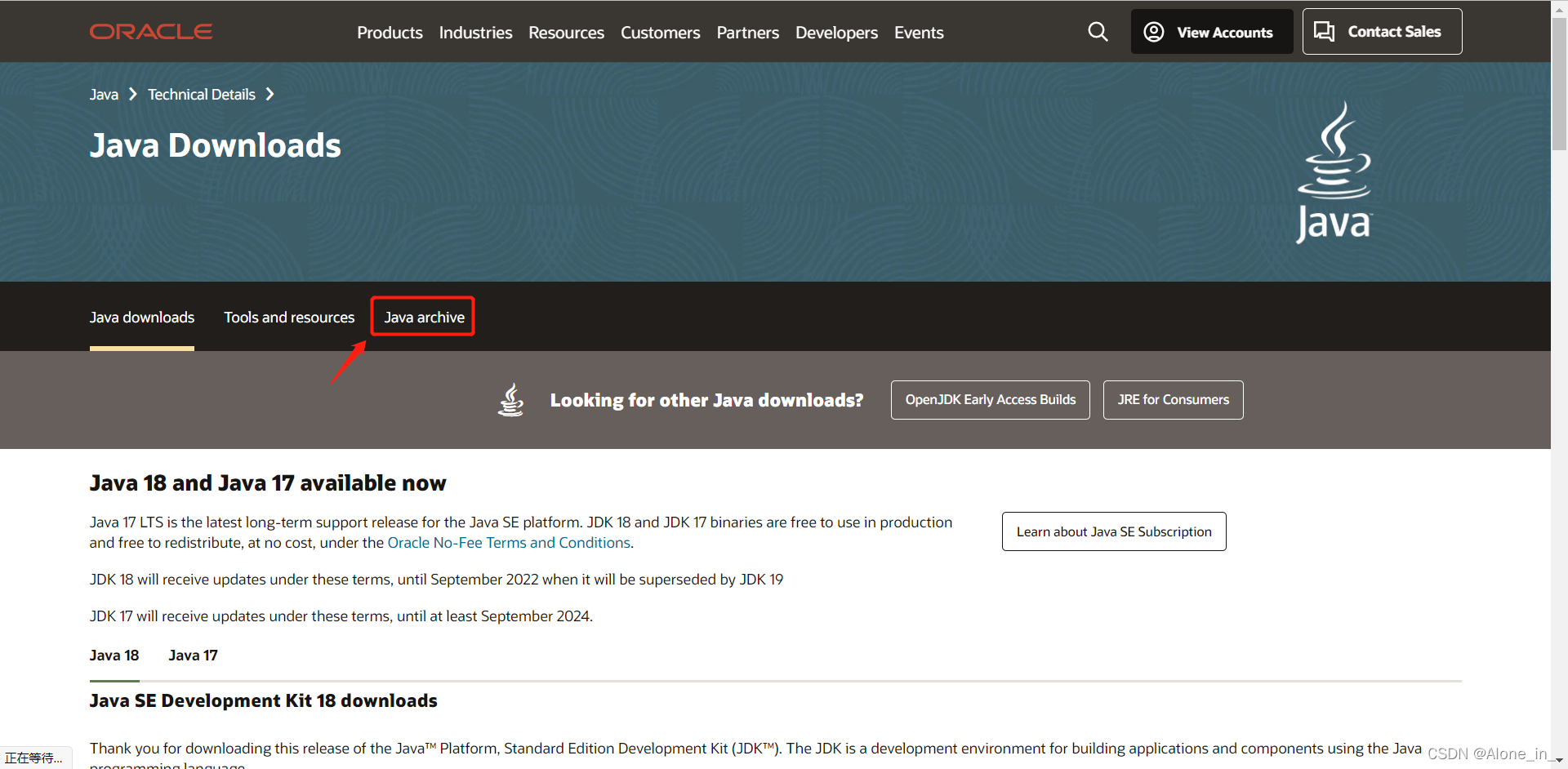
Task: Open the Industries menu
Action: (x=475, y=33)
